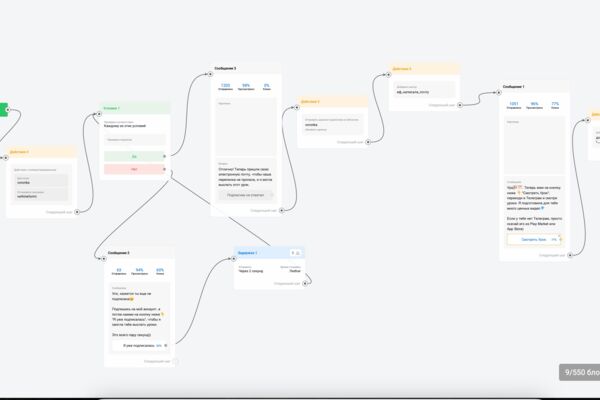Click the 96% read statistic in Сообщение 1
The height and width of the screenshot is (400, 600).
pyautogui.click(x=534, y=104)
